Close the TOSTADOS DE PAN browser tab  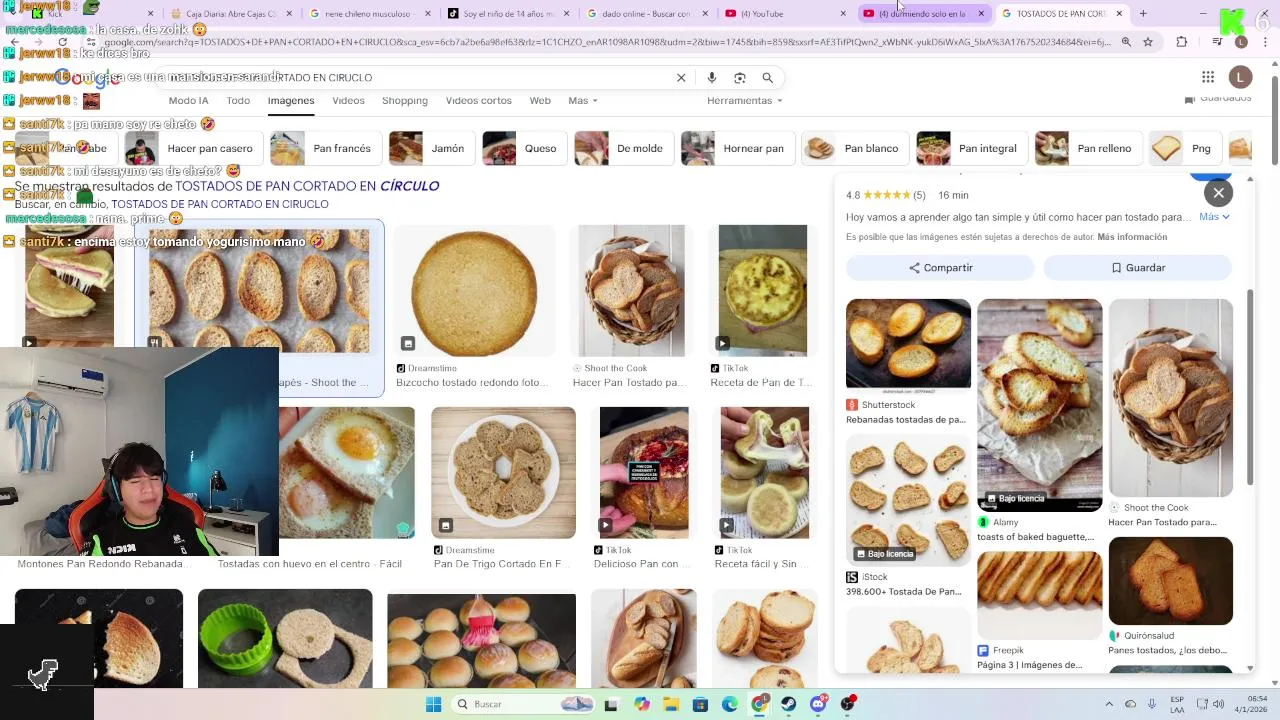[1119, 14]
